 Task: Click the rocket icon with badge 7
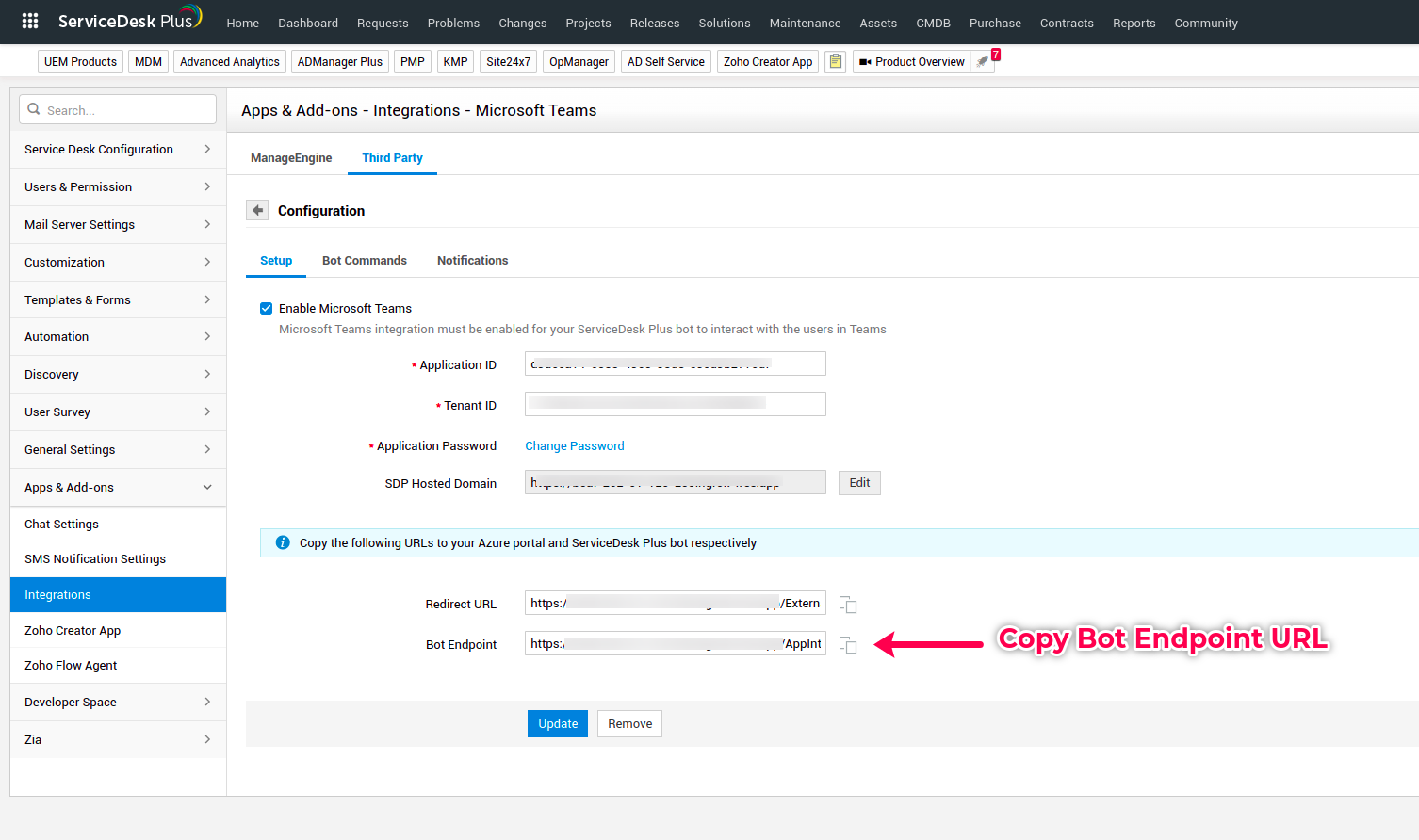[983, 61]
